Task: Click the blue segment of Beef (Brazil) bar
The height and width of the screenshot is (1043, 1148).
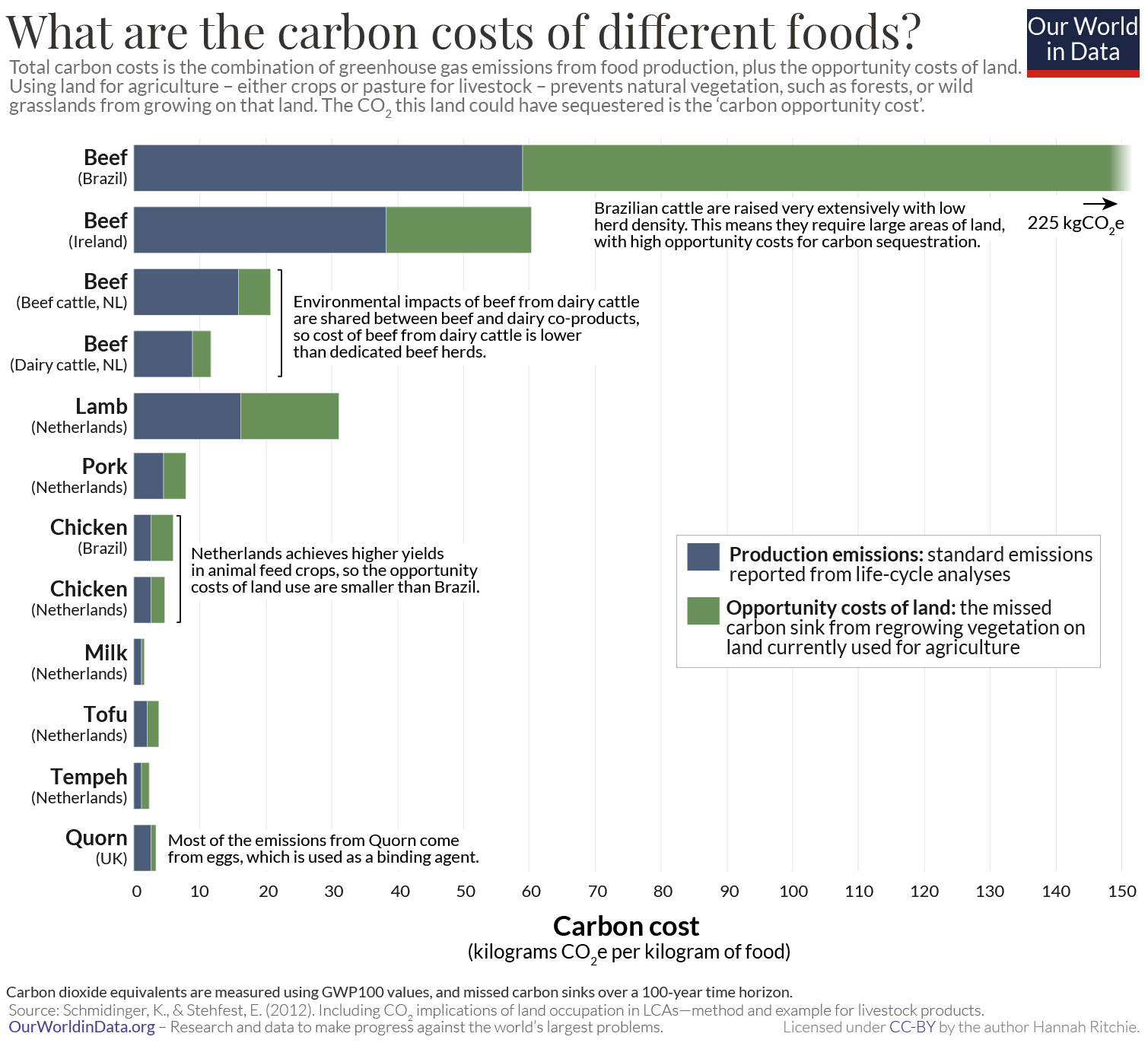Action: coord(327,168)
